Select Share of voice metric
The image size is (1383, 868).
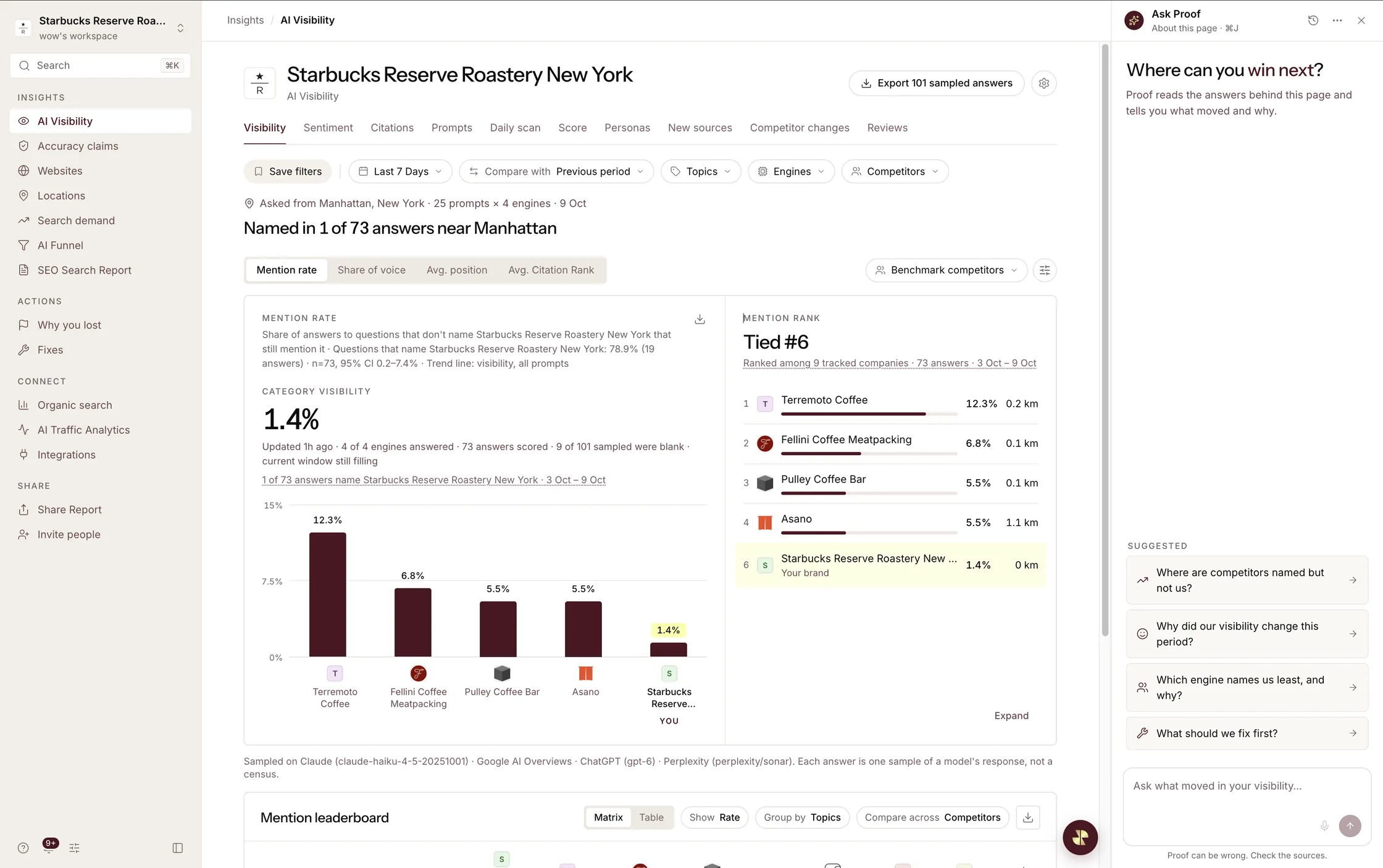(x=372, y=270)
